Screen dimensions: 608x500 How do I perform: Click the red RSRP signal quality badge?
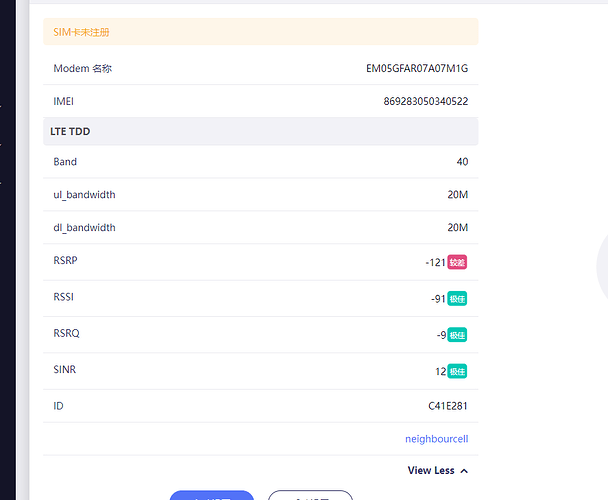[457, 262]
